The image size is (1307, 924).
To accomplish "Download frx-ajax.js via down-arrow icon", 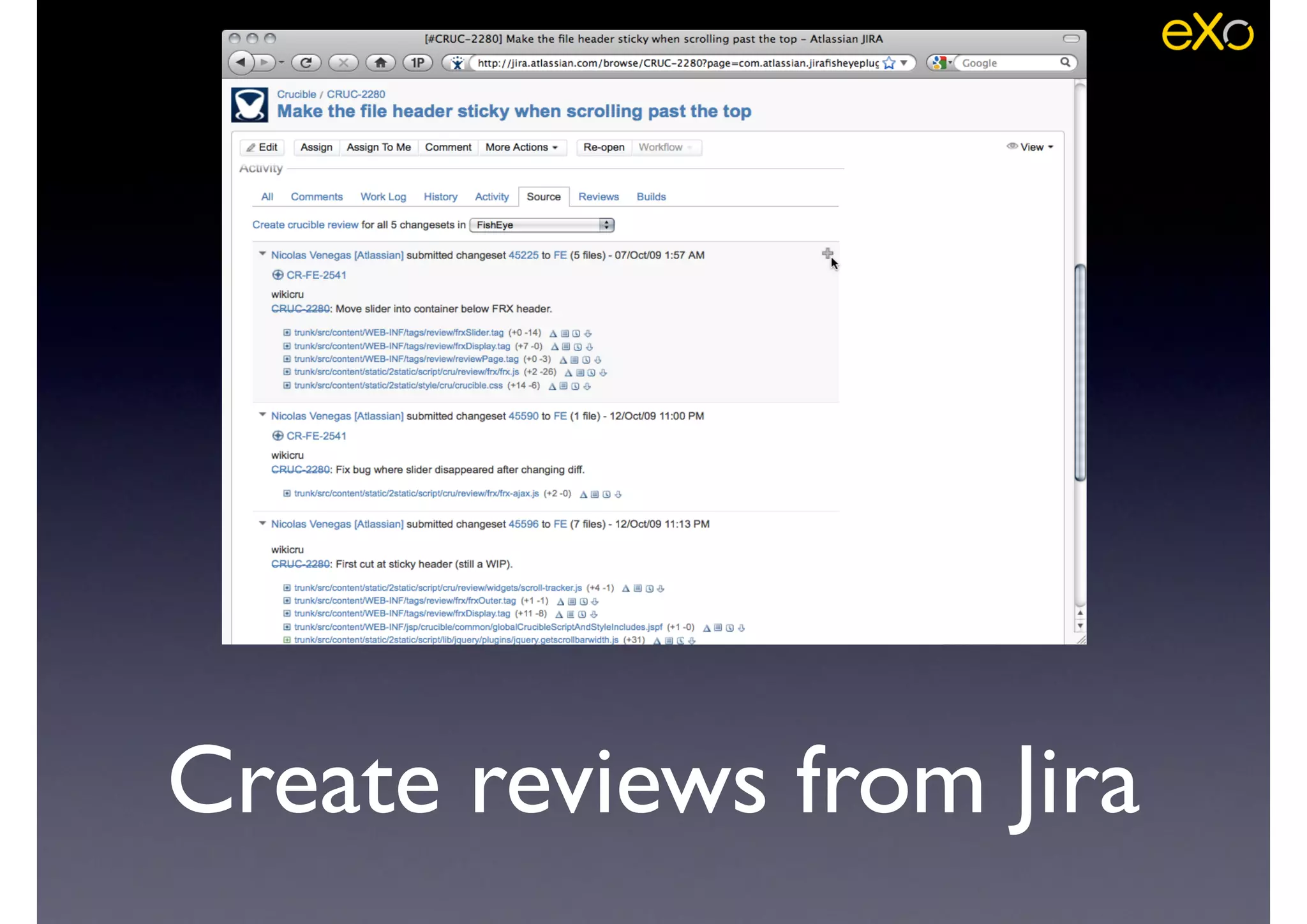I will [618, 494].
